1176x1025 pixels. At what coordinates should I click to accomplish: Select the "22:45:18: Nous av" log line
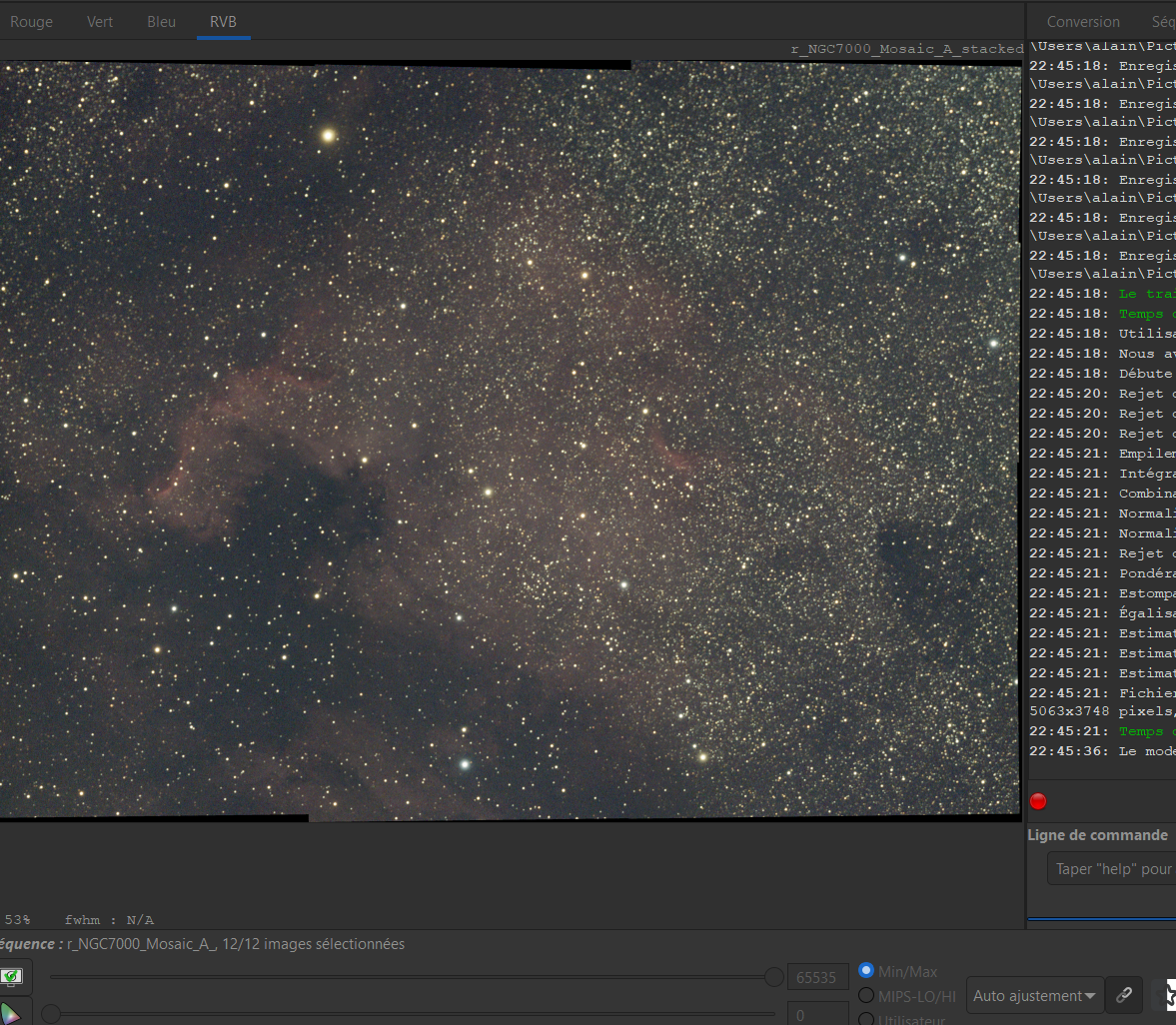coord(1102,354)
